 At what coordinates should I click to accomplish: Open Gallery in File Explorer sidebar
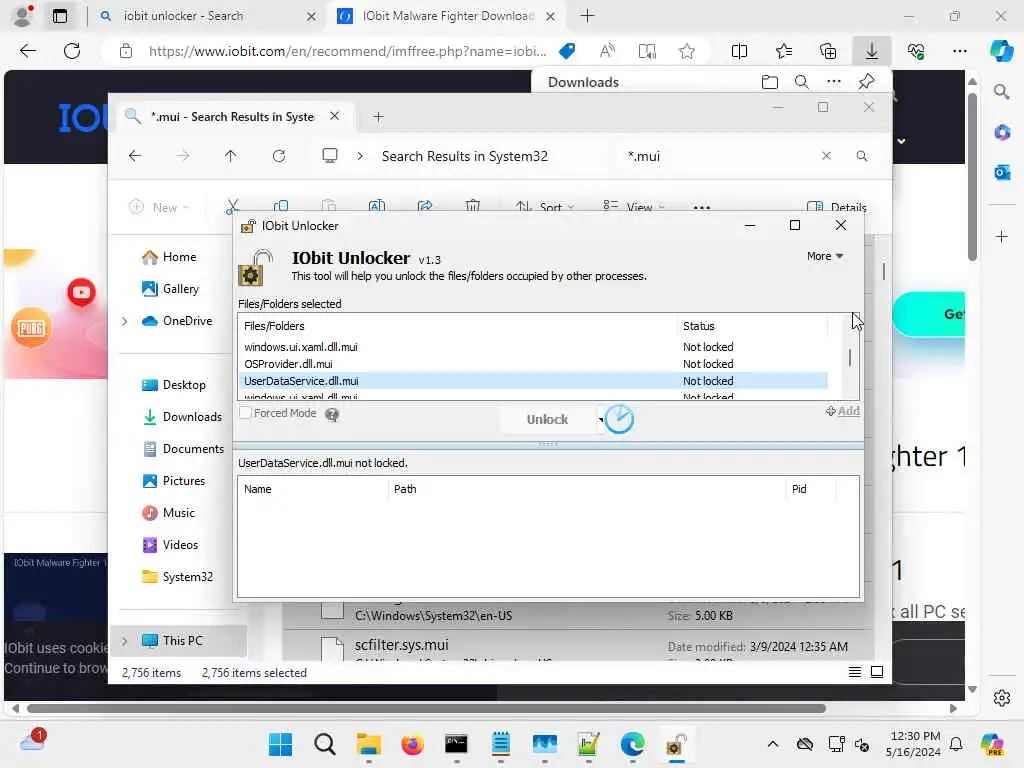click(170, 289)
